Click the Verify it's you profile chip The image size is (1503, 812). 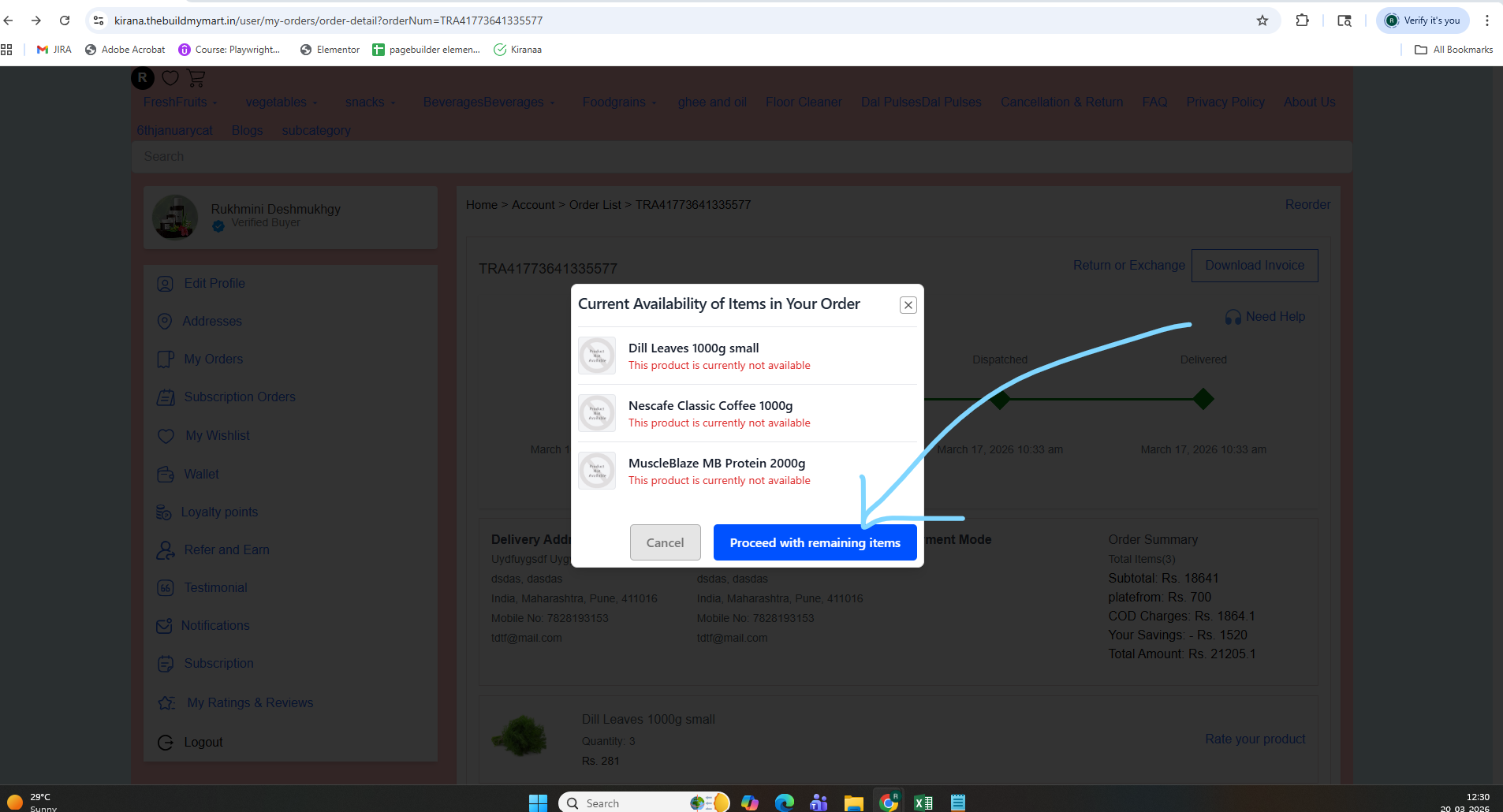tap(1423, 20)
